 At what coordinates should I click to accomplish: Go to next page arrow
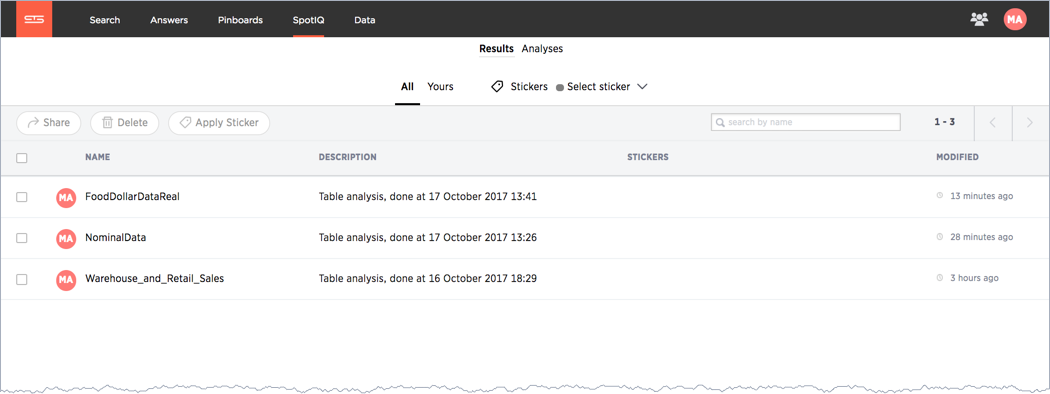click(1030, 123)
